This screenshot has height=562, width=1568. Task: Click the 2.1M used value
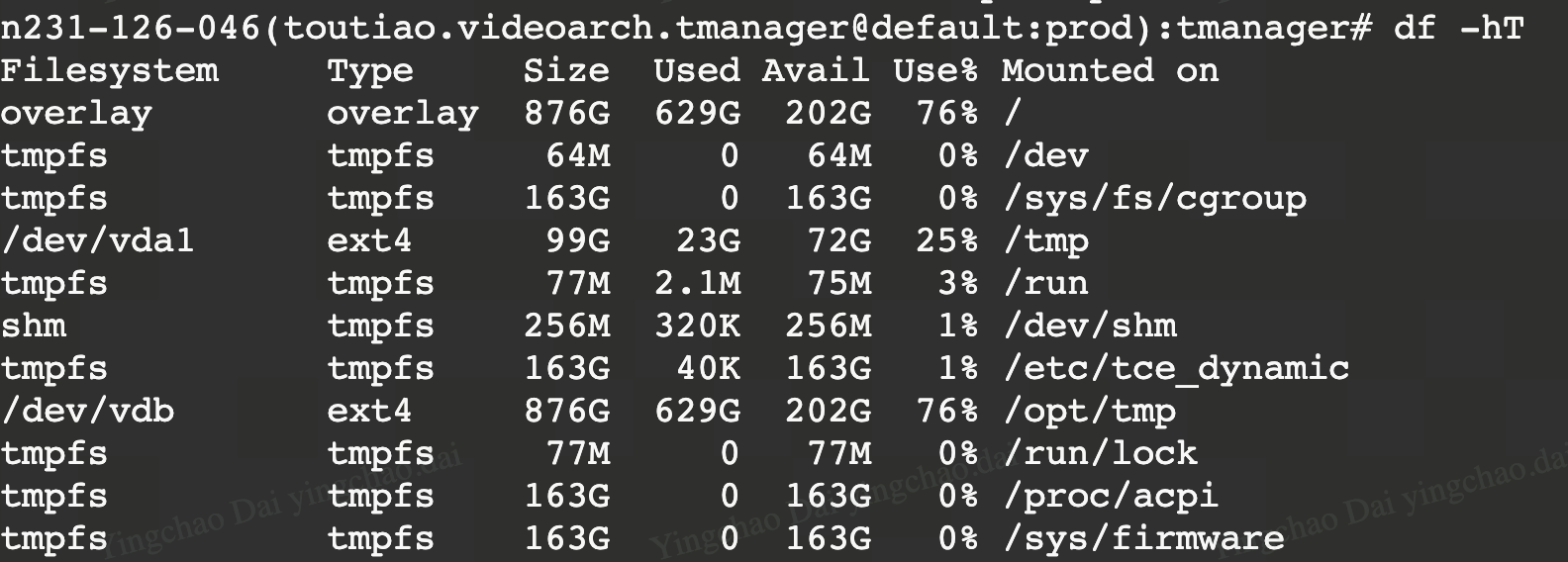[697, 283]
